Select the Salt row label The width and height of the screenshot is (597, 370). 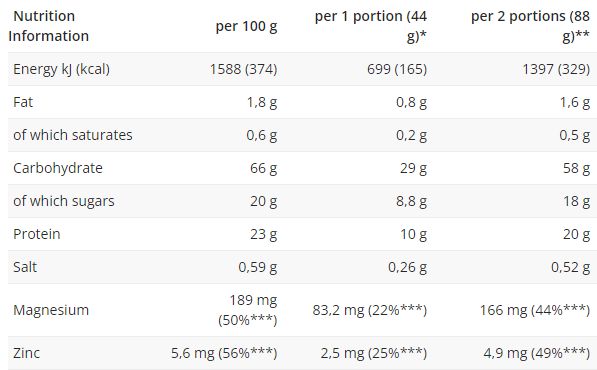[x=25, y=267]
